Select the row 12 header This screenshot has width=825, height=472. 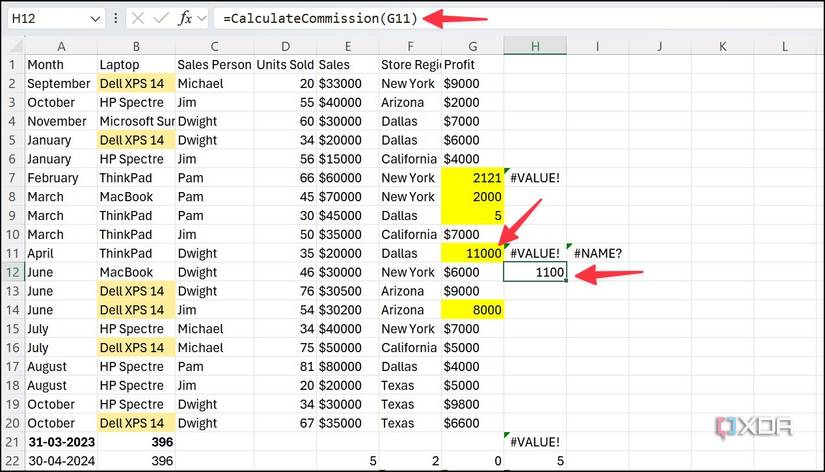(12, 272)
